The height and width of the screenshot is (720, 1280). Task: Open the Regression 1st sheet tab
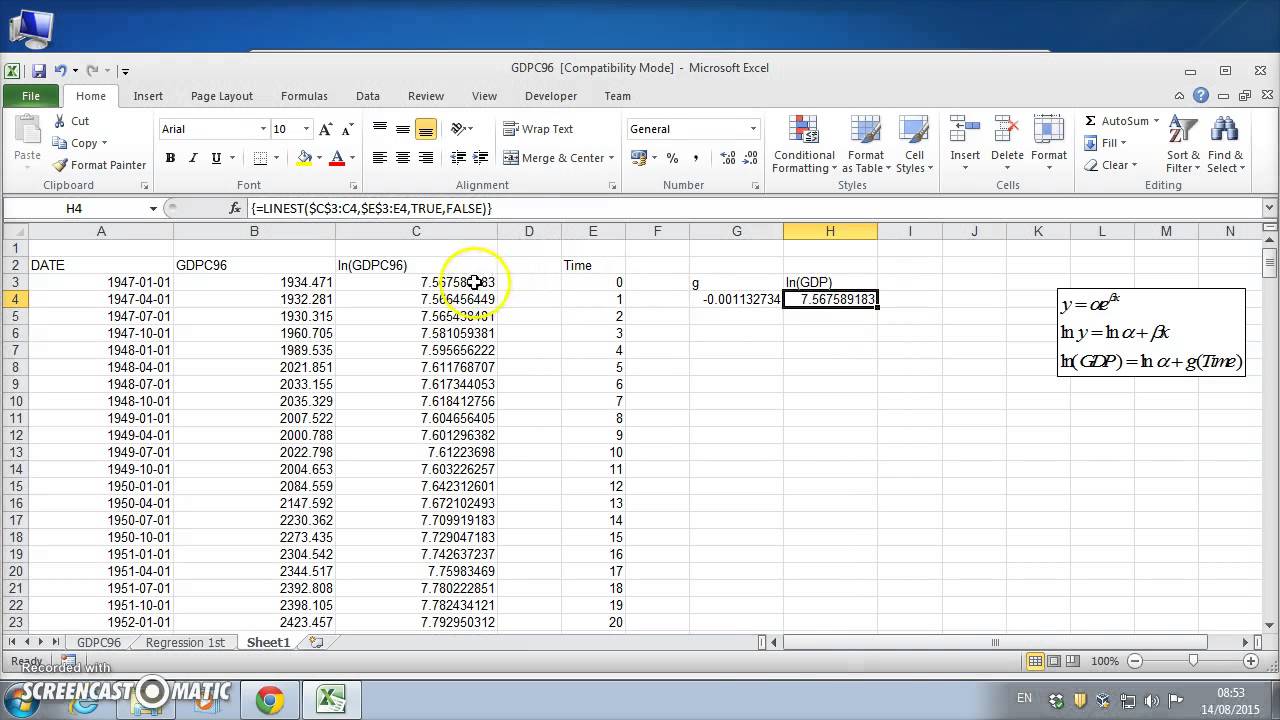click(185, 643)
